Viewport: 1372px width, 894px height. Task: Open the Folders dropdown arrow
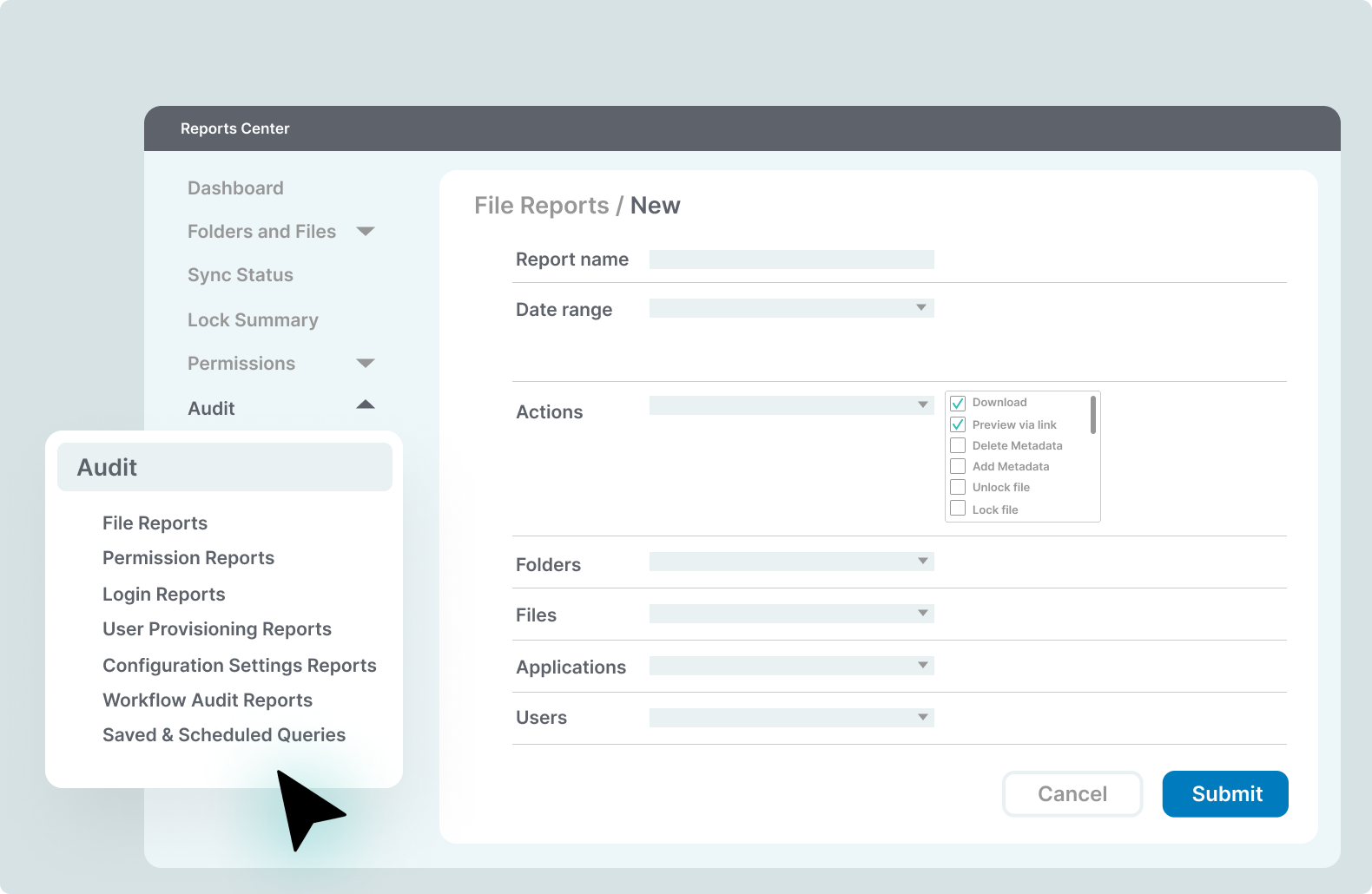click(923, 562)
